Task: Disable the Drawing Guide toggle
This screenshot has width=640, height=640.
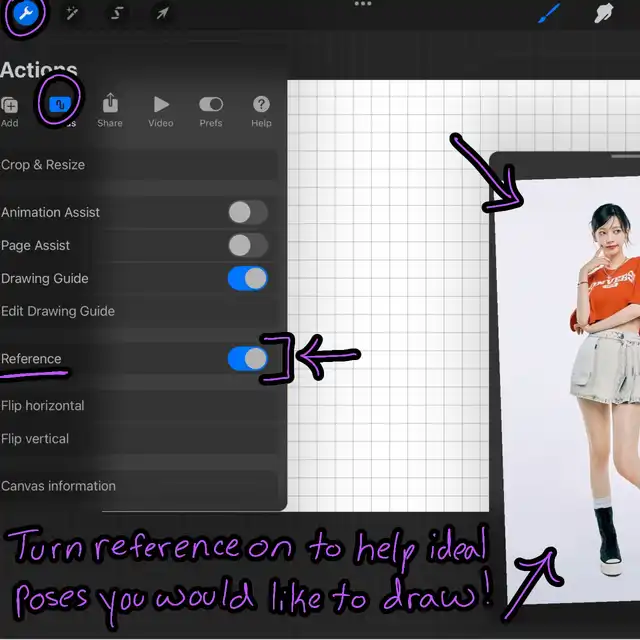Action: click(x=247, y=278)
